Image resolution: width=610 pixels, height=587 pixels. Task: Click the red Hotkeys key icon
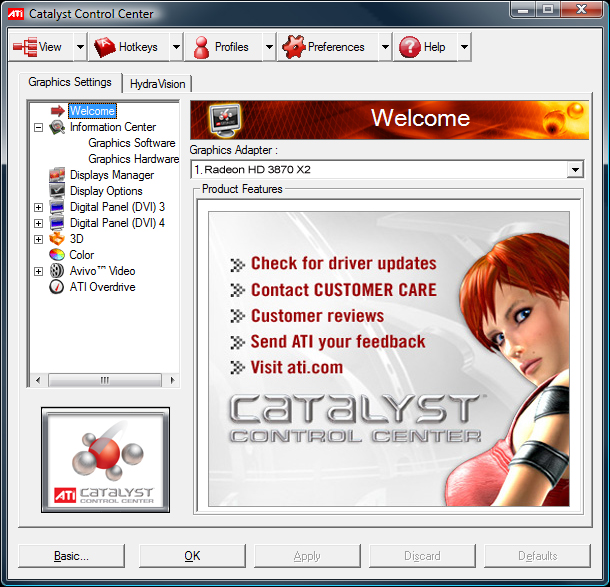[105, 47]
